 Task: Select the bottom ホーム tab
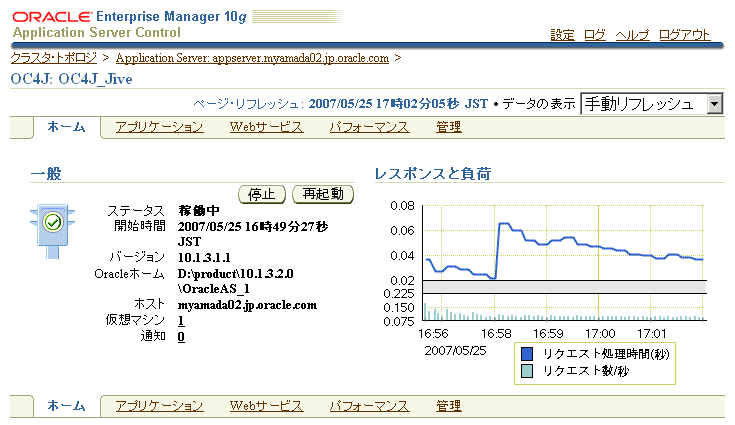click(x=66, y=406)
